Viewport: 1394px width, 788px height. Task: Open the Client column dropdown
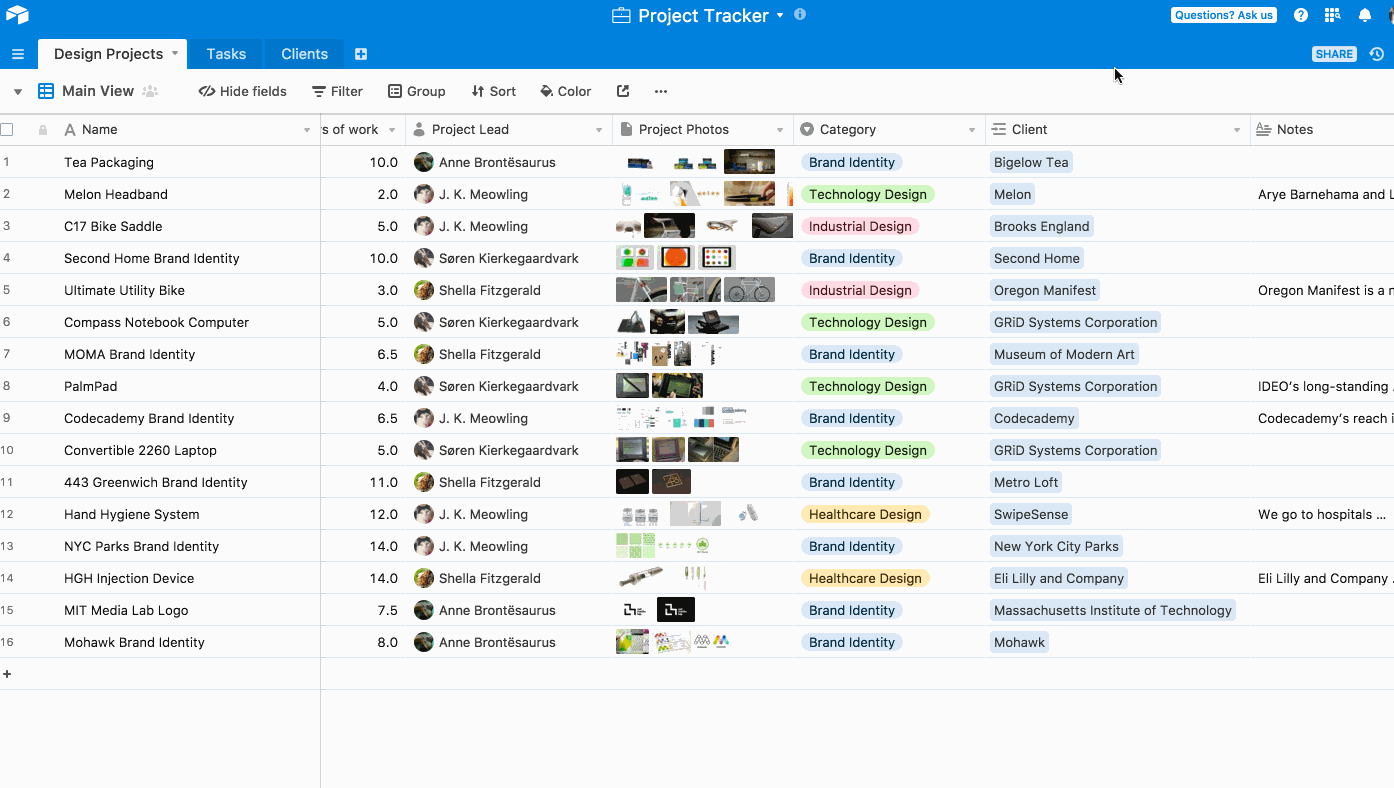1237,130
